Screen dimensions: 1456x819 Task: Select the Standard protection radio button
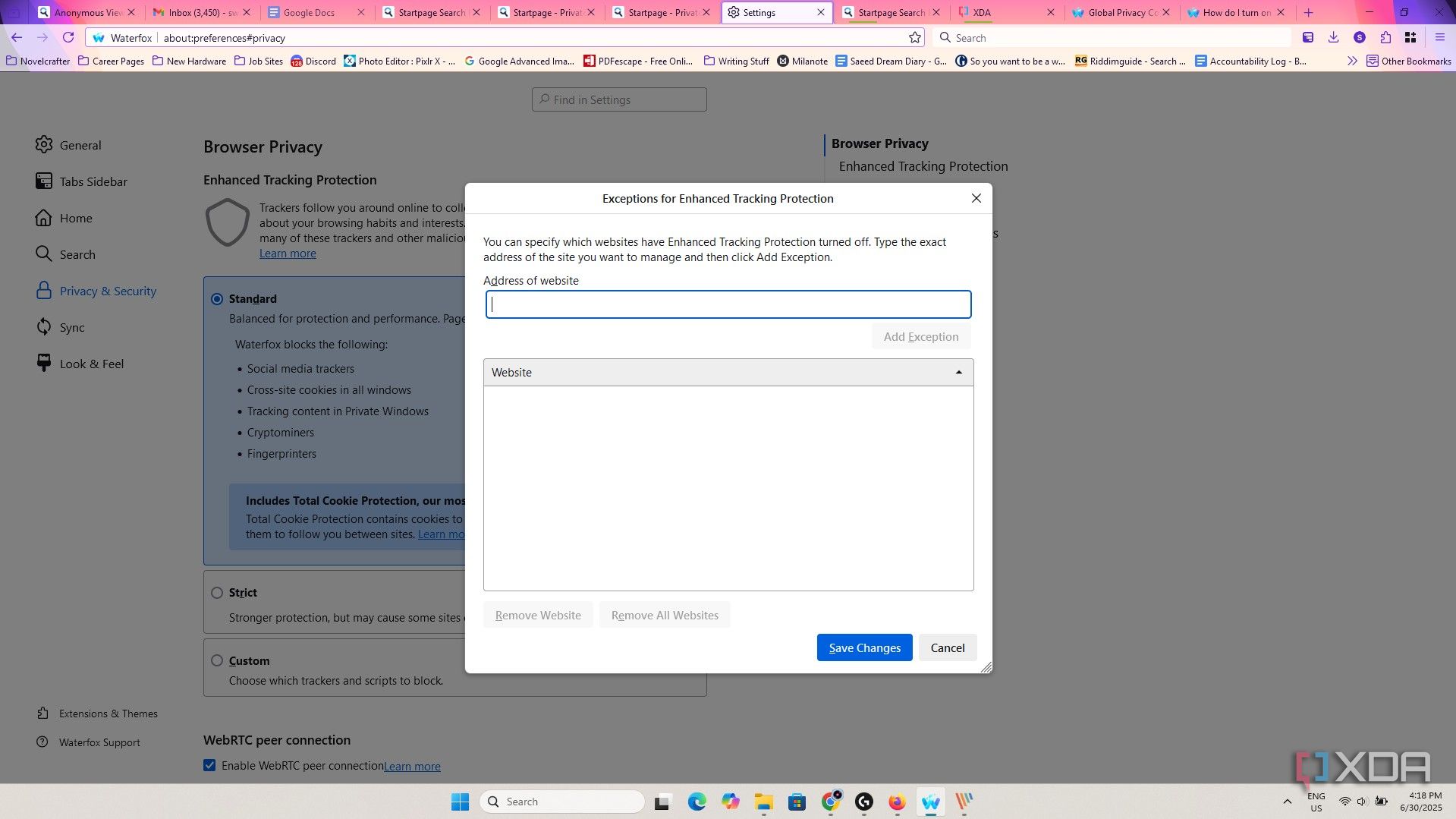click(x=217, y=299)
